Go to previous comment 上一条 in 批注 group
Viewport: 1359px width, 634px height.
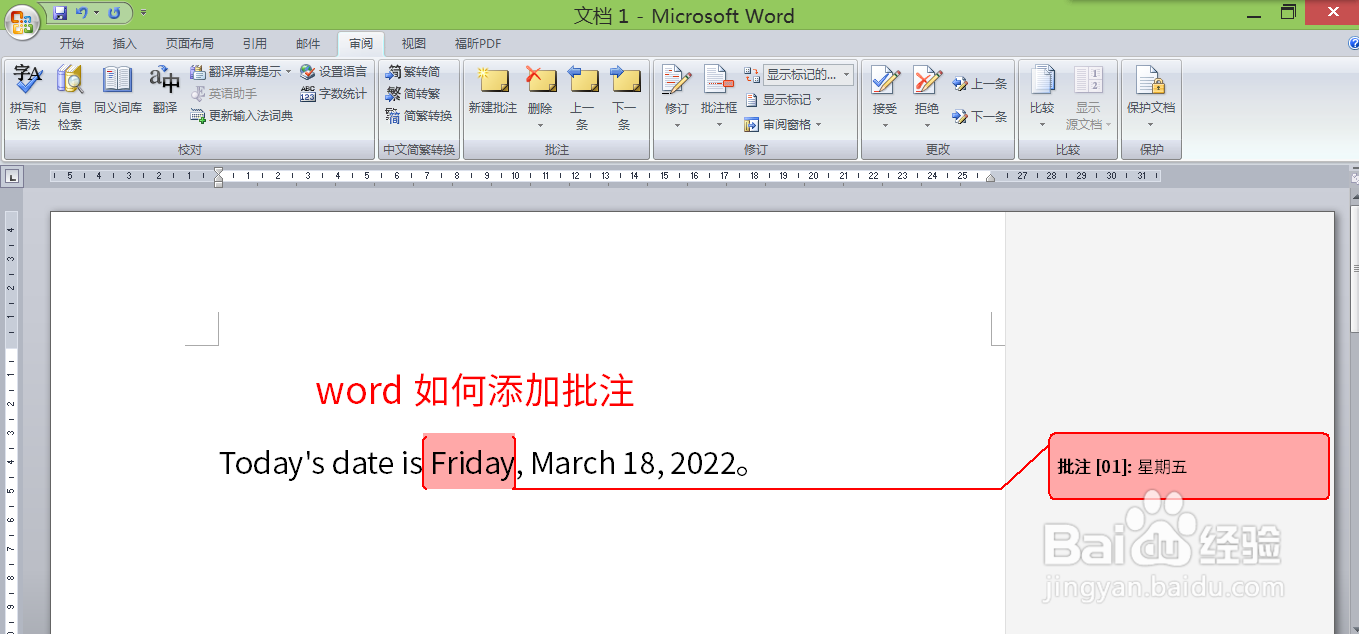pyautogui.click(x=582, y=98)
